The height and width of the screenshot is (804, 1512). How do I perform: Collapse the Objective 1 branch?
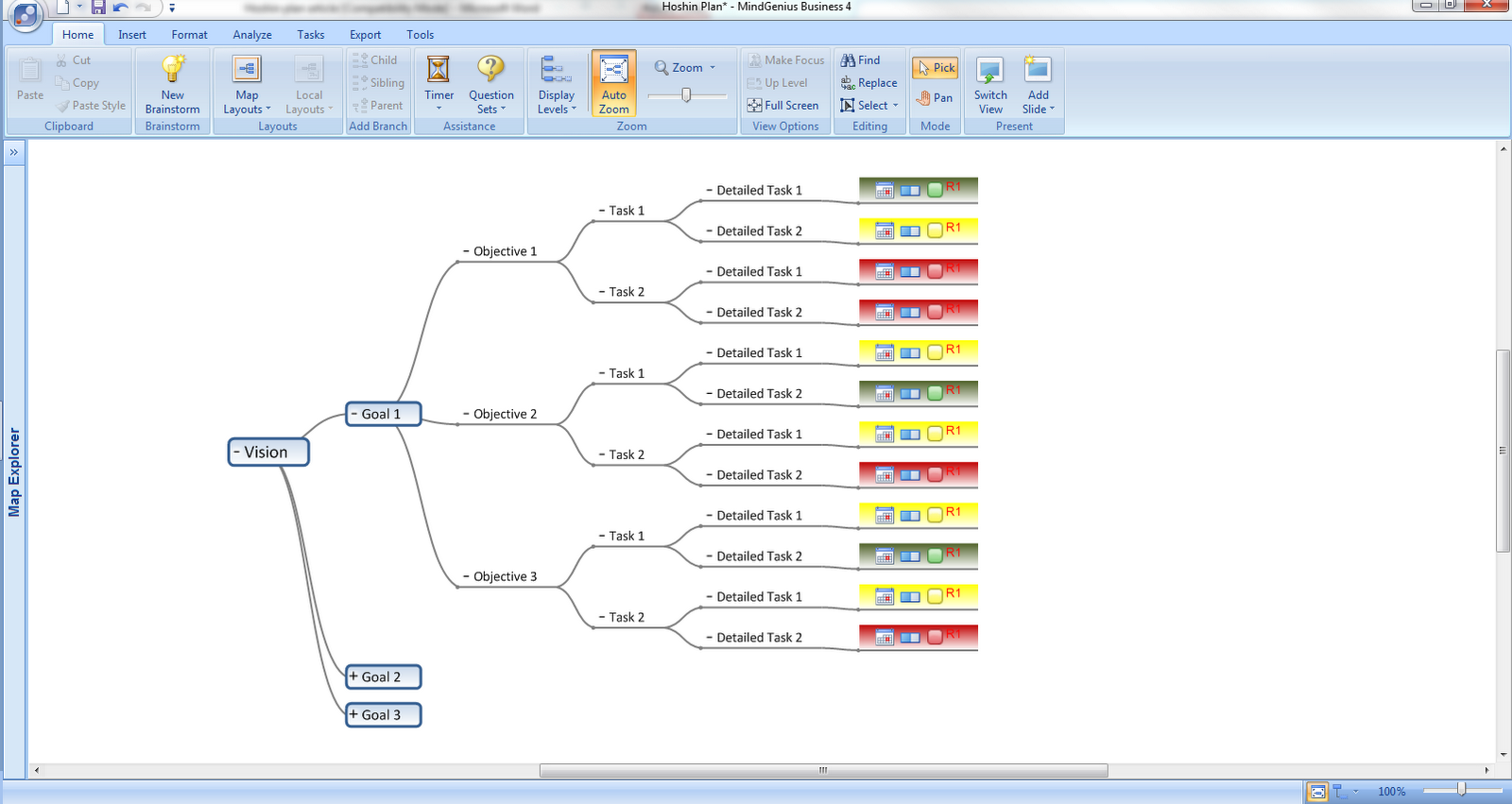[x=466, y=251]
